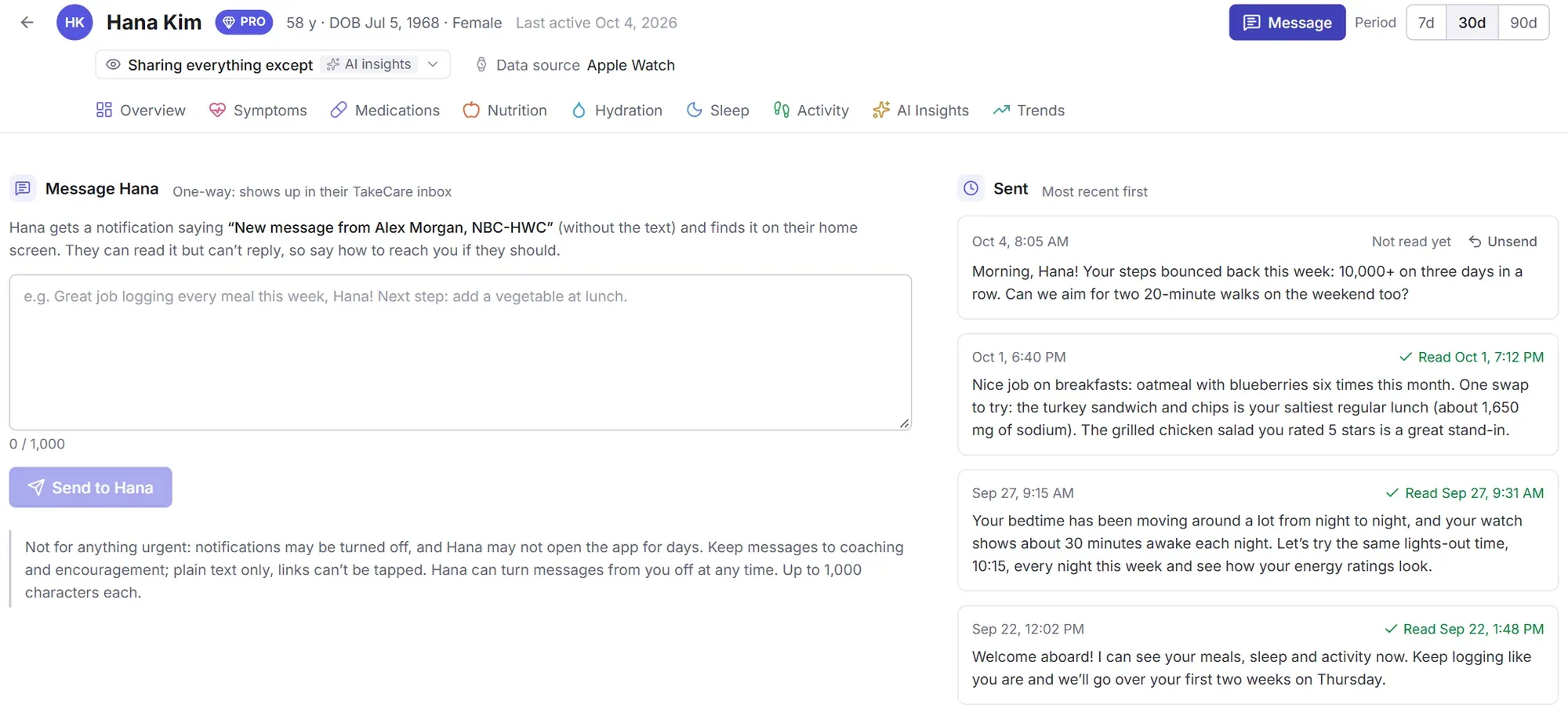Click the Sent clock icon
This screenshot has width=1568, height=723.
971,188
